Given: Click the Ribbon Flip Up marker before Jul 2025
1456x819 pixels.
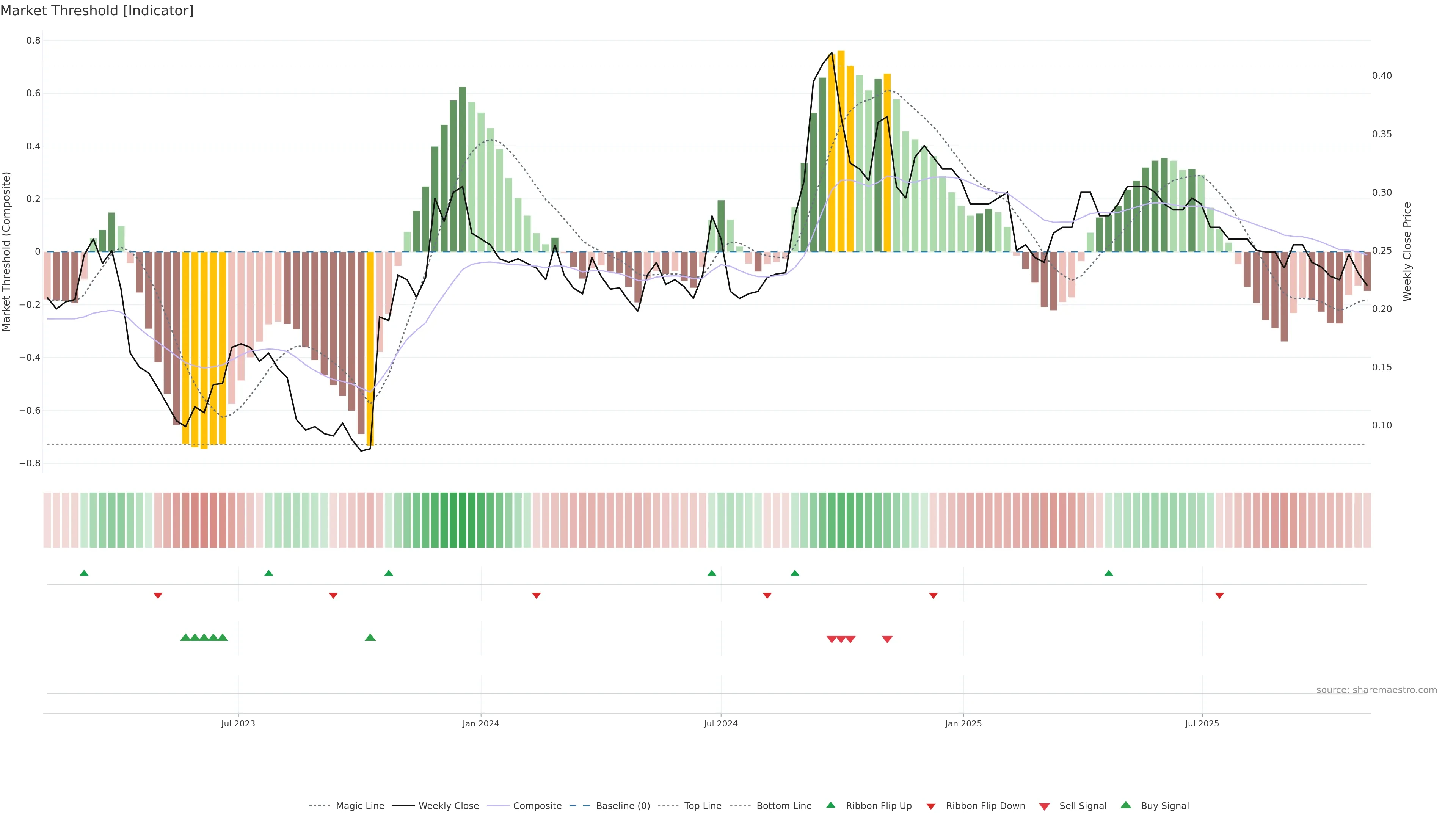Looking at the screenshot, I should 1108,573.
